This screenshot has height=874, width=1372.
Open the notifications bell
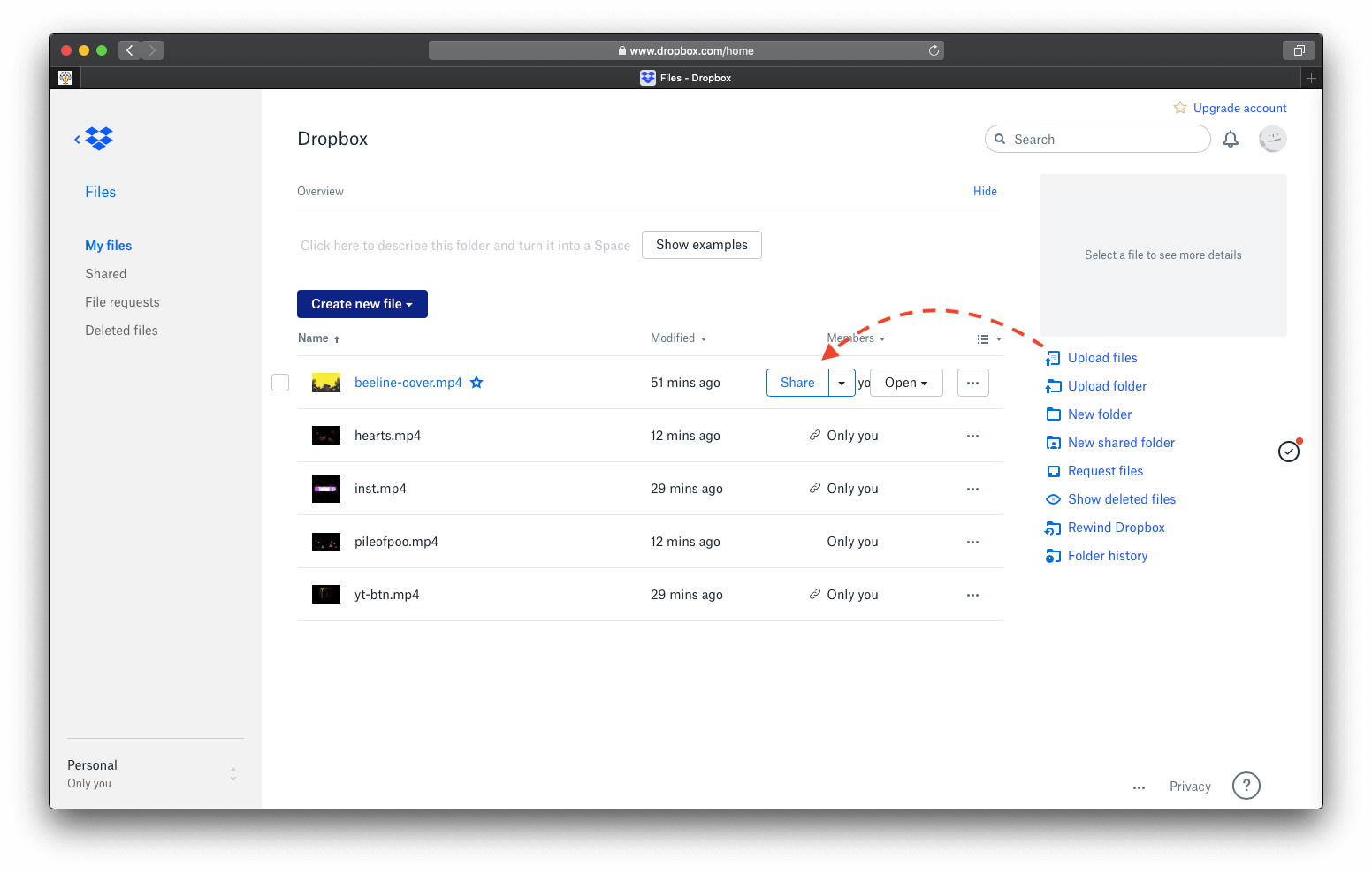pyautogui.click(x=1231, y=139)
